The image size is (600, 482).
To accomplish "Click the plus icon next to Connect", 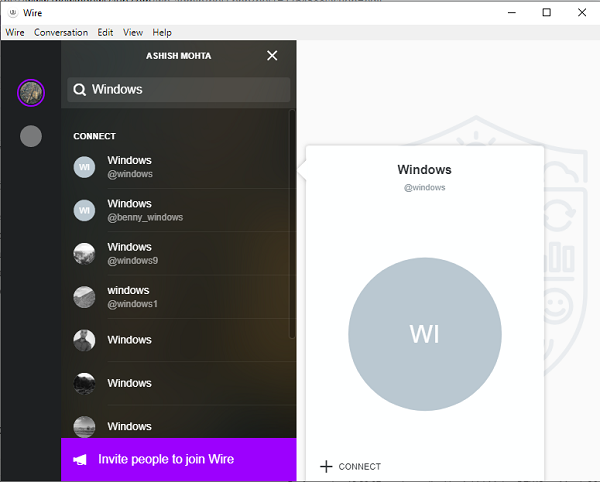I will pyautogui.click(x=326, y=467).
